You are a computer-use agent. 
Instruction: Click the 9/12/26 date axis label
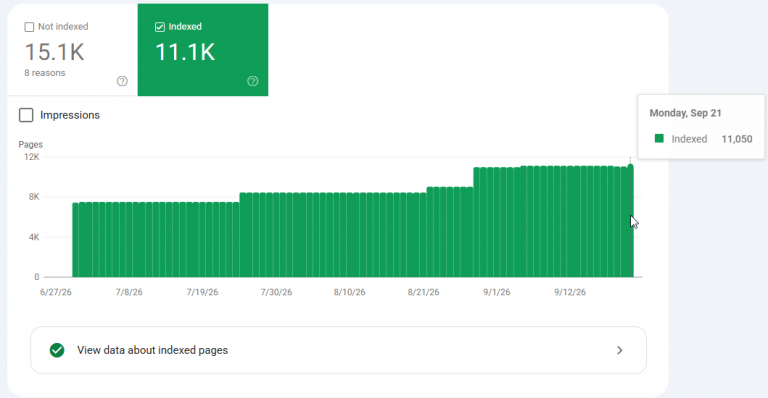570,292
